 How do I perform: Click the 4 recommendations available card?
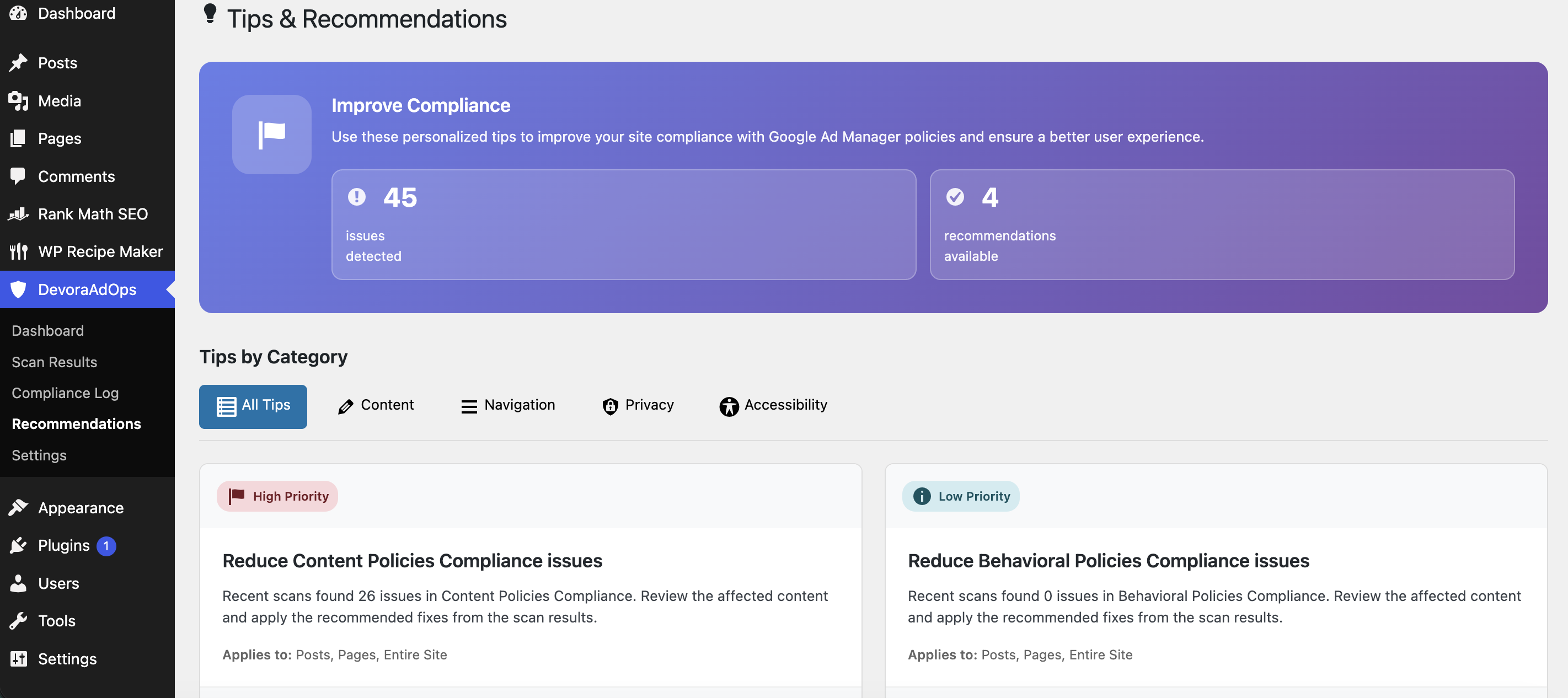tap(1222, 224)
